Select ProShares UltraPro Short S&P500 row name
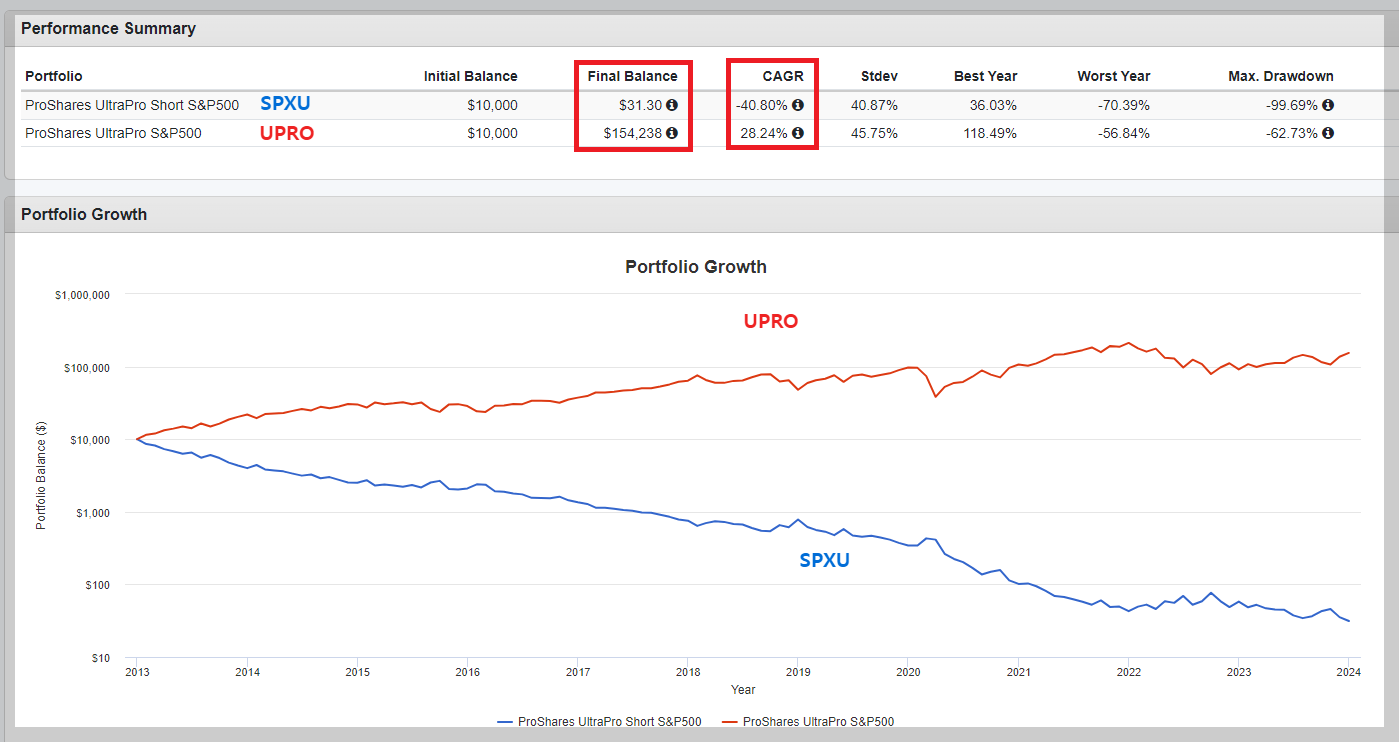 click(x=132, y=105)
